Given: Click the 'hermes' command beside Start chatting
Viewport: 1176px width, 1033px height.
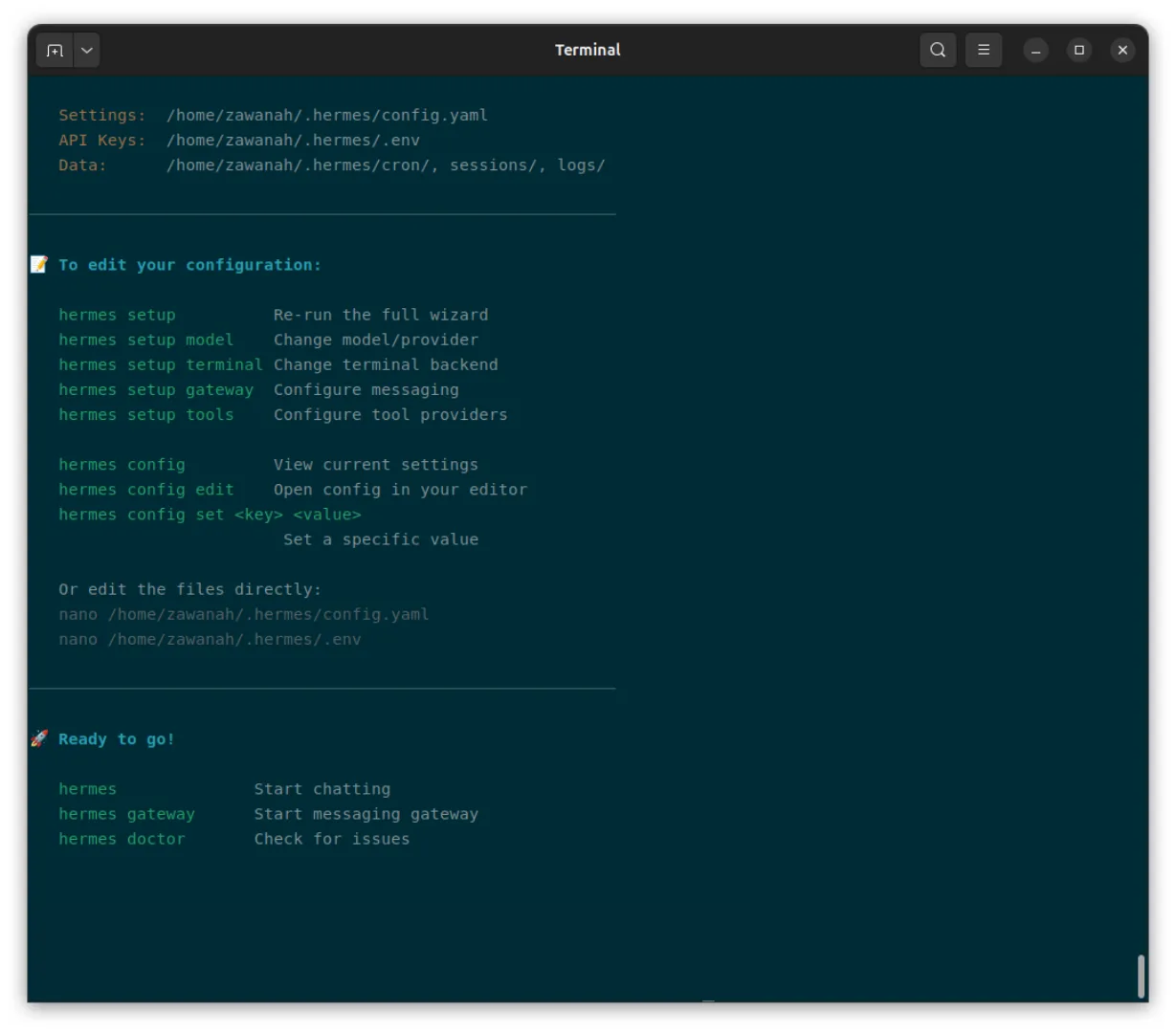Looking at the screenshot, I should pyautogui.click(x=87, y=789).
